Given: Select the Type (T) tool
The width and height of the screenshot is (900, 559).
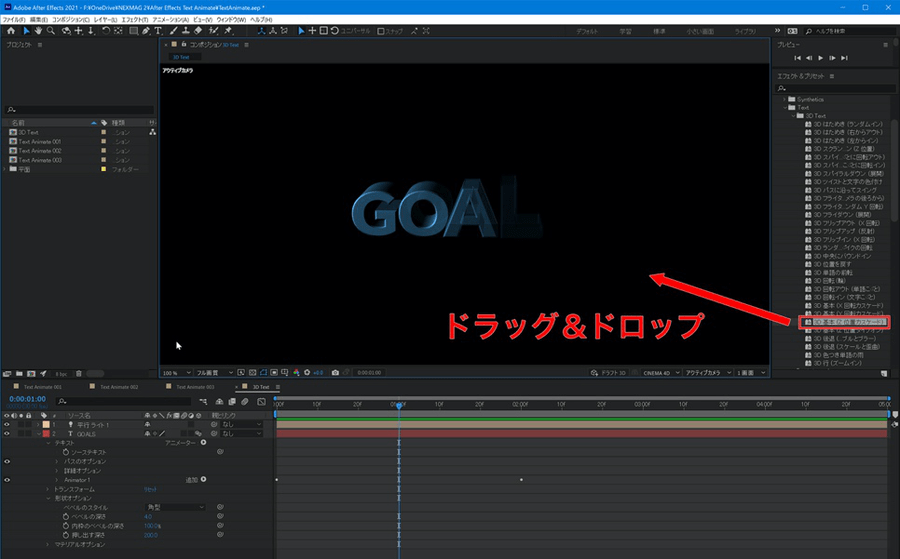Looking at the screenshot, I should (158, 30).
